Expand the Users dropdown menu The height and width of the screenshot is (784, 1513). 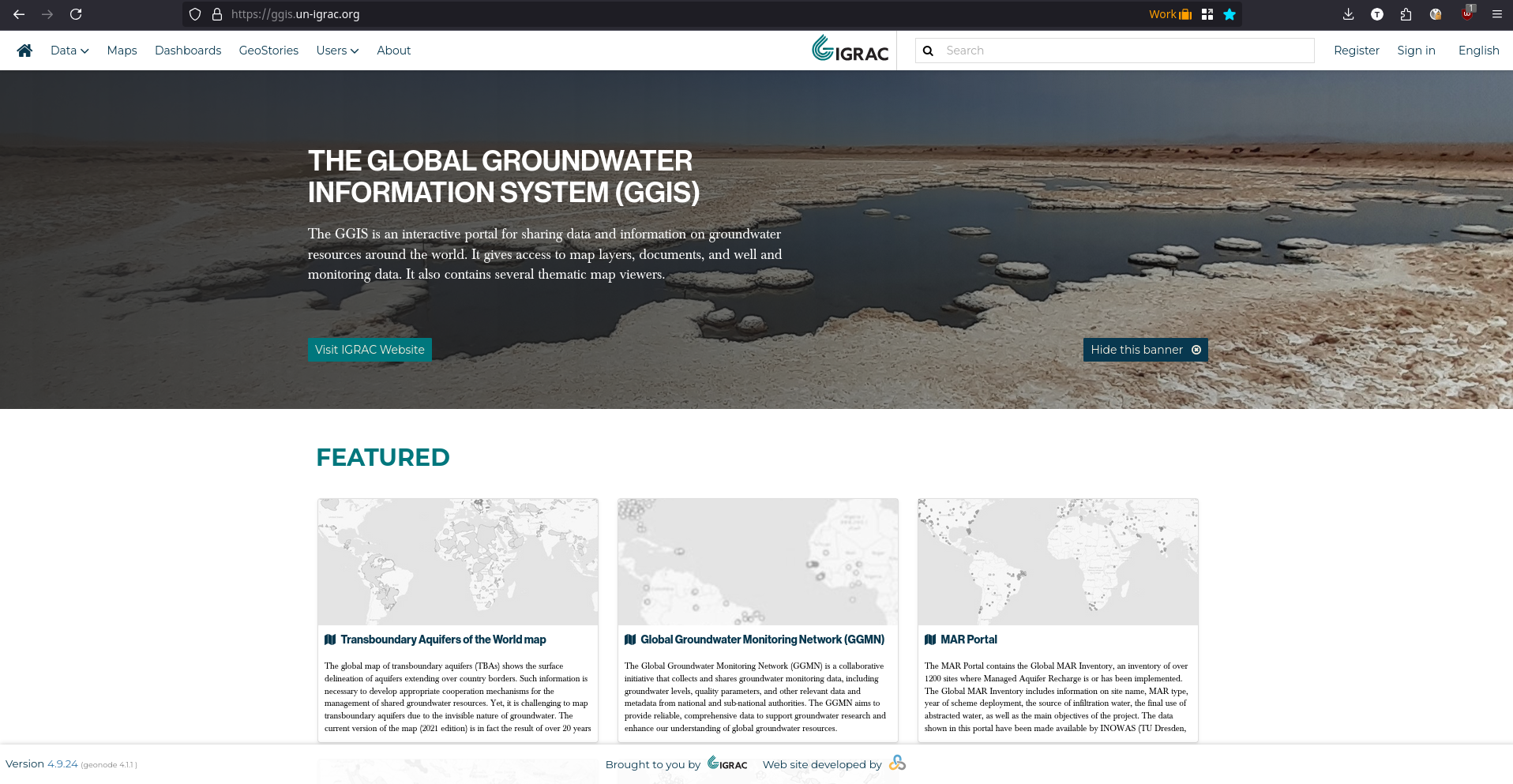tap(337, 51)
